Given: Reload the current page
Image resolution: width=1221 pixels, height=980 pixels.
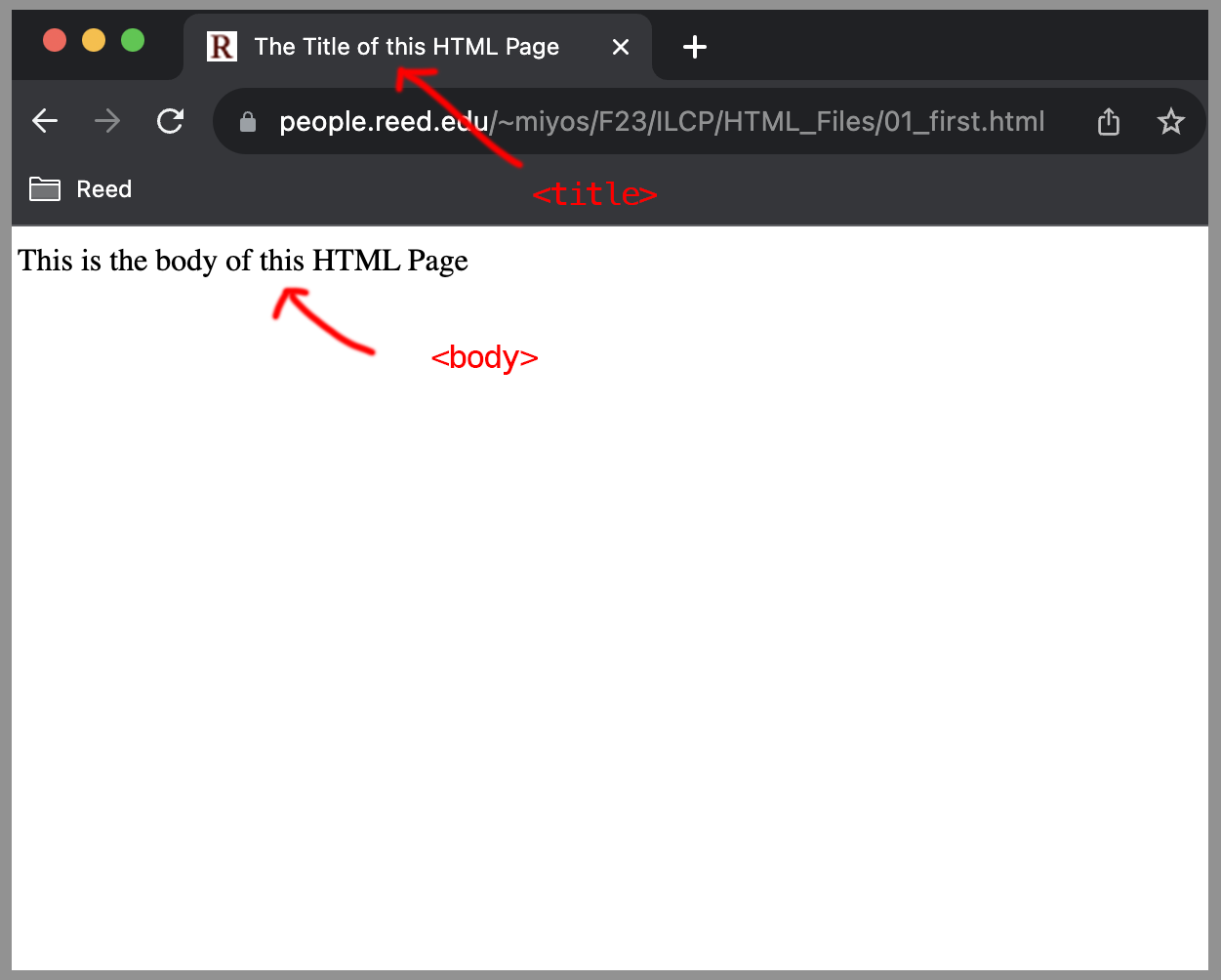Looking at the screenshot, I should tap(171, 121).
